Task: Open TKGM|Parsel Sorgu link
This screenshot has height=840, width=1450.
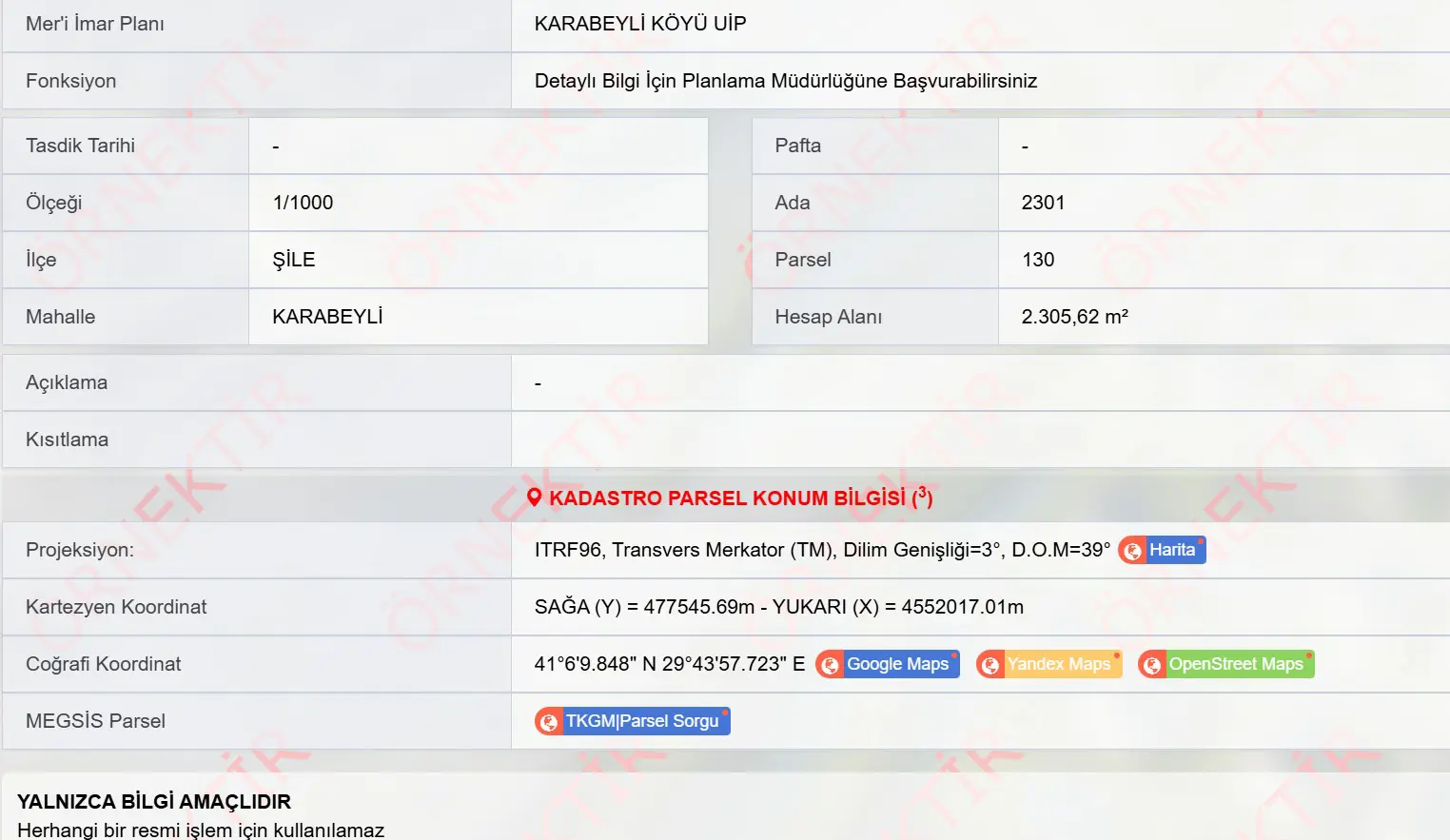Action: [632, 721]
